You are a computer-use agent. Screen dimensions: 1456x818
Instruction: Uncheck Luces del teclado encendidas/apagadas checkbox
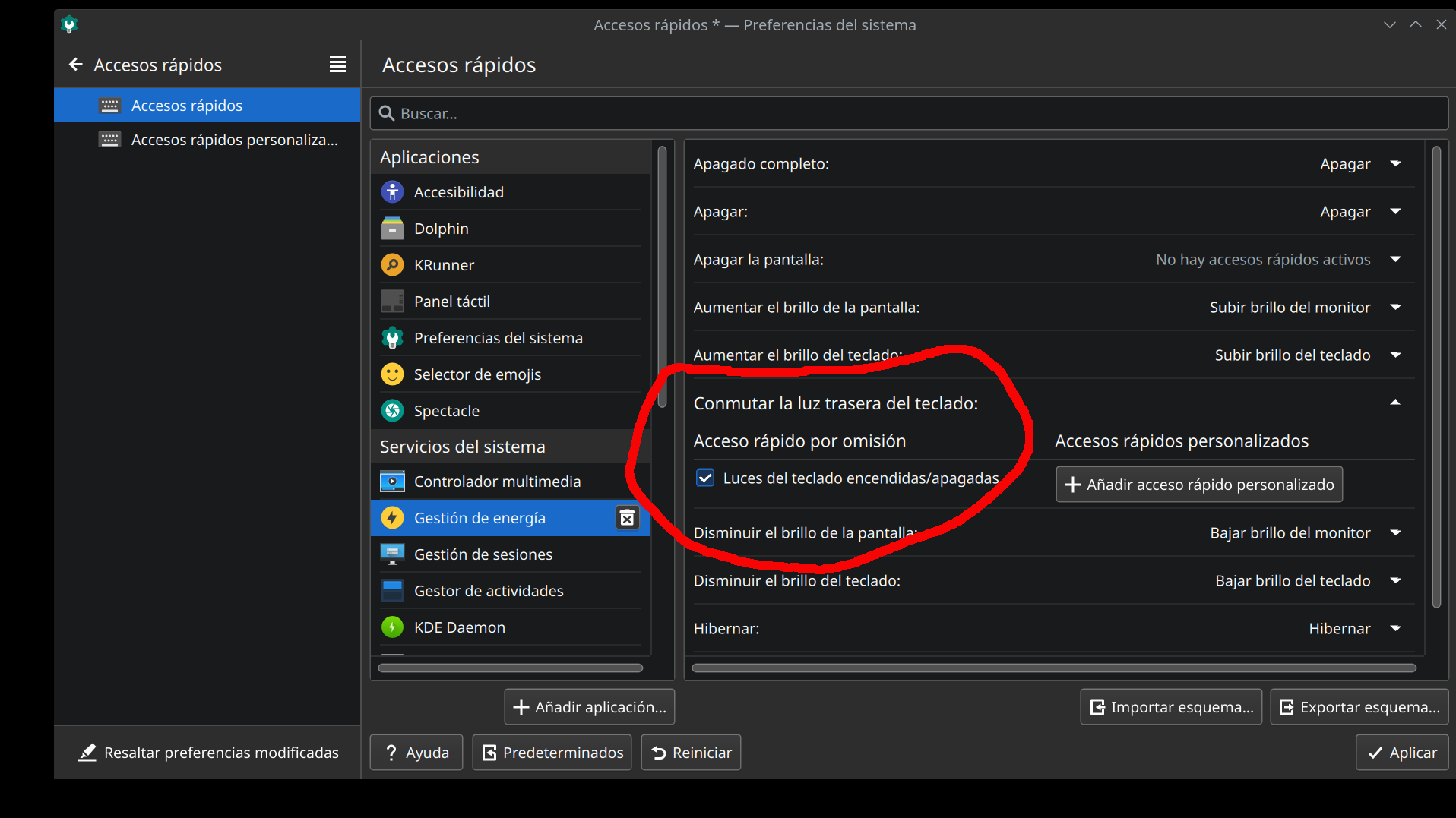(705, 478)
